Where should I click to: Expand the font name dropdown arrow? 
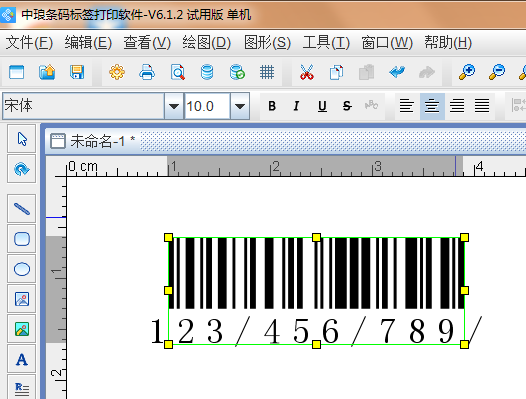tap(173, 106)
